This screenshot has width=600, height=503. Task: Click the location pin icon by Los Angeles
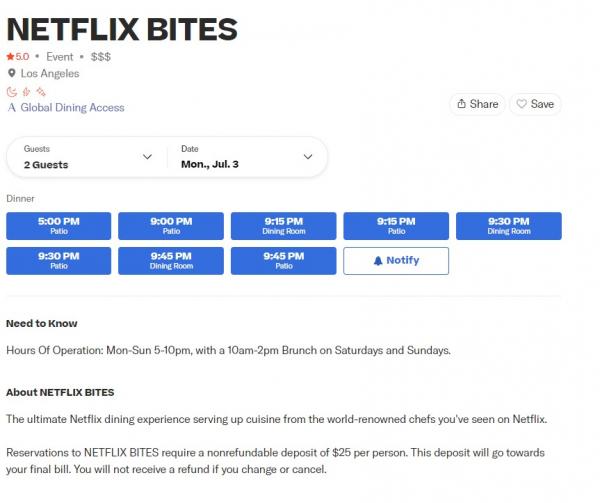(x=12, y=73)
